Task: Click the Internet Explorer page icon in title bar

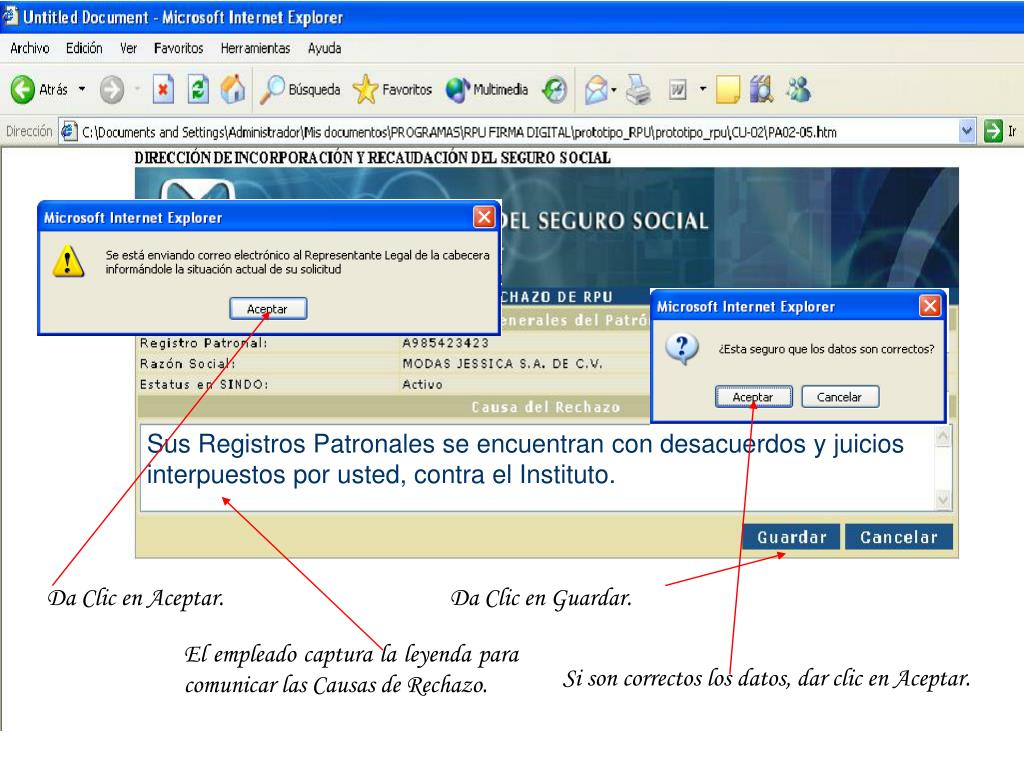Action: (10, 16)
